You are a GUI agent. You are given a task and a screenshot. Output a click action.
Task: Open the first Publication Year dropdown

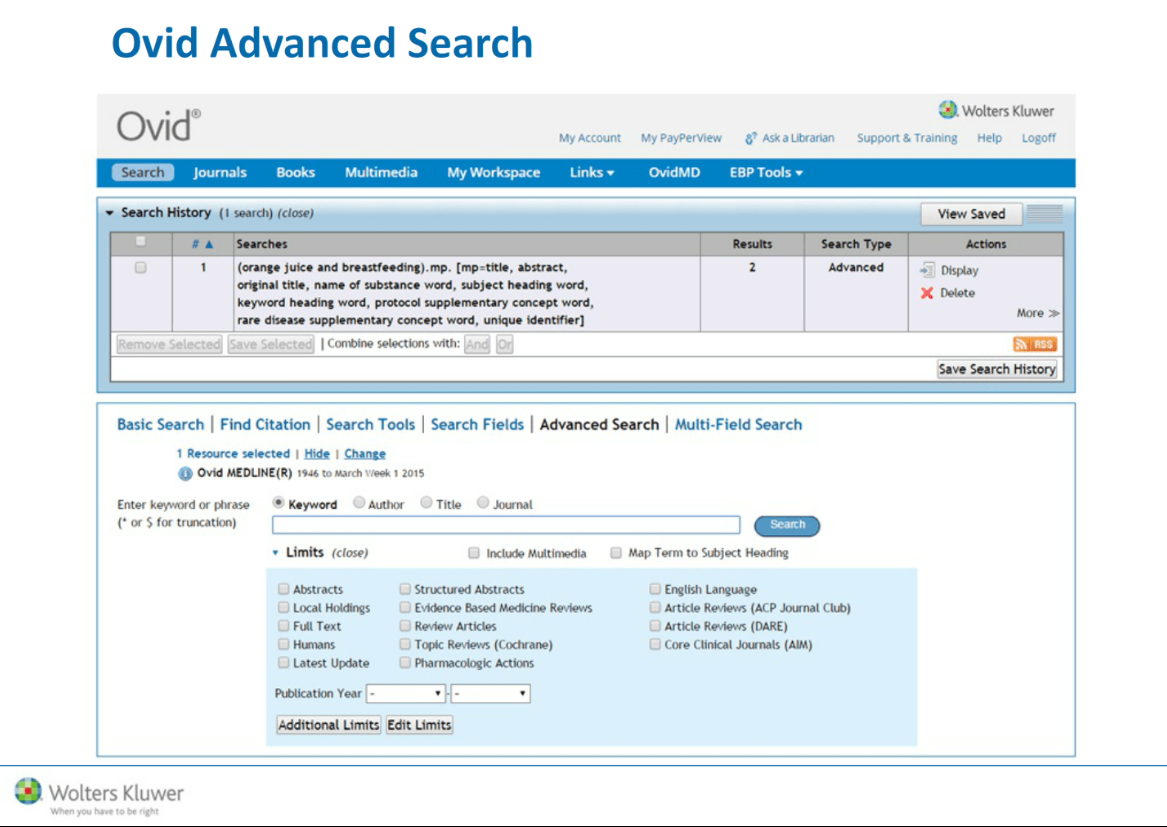click(x=406, y=693)
